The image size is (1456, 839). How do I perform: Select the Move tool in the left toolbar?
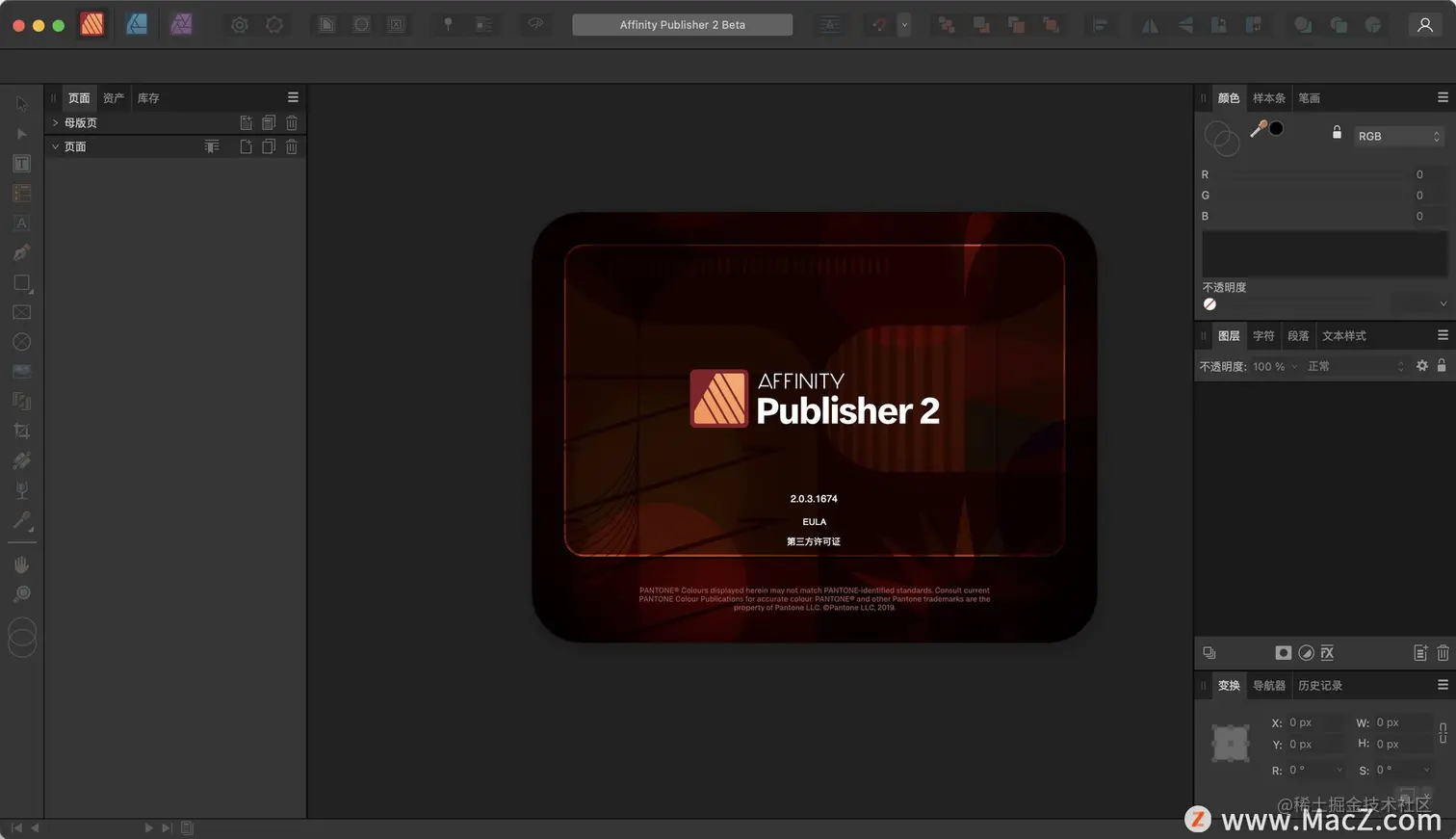[x=22, y=104]
